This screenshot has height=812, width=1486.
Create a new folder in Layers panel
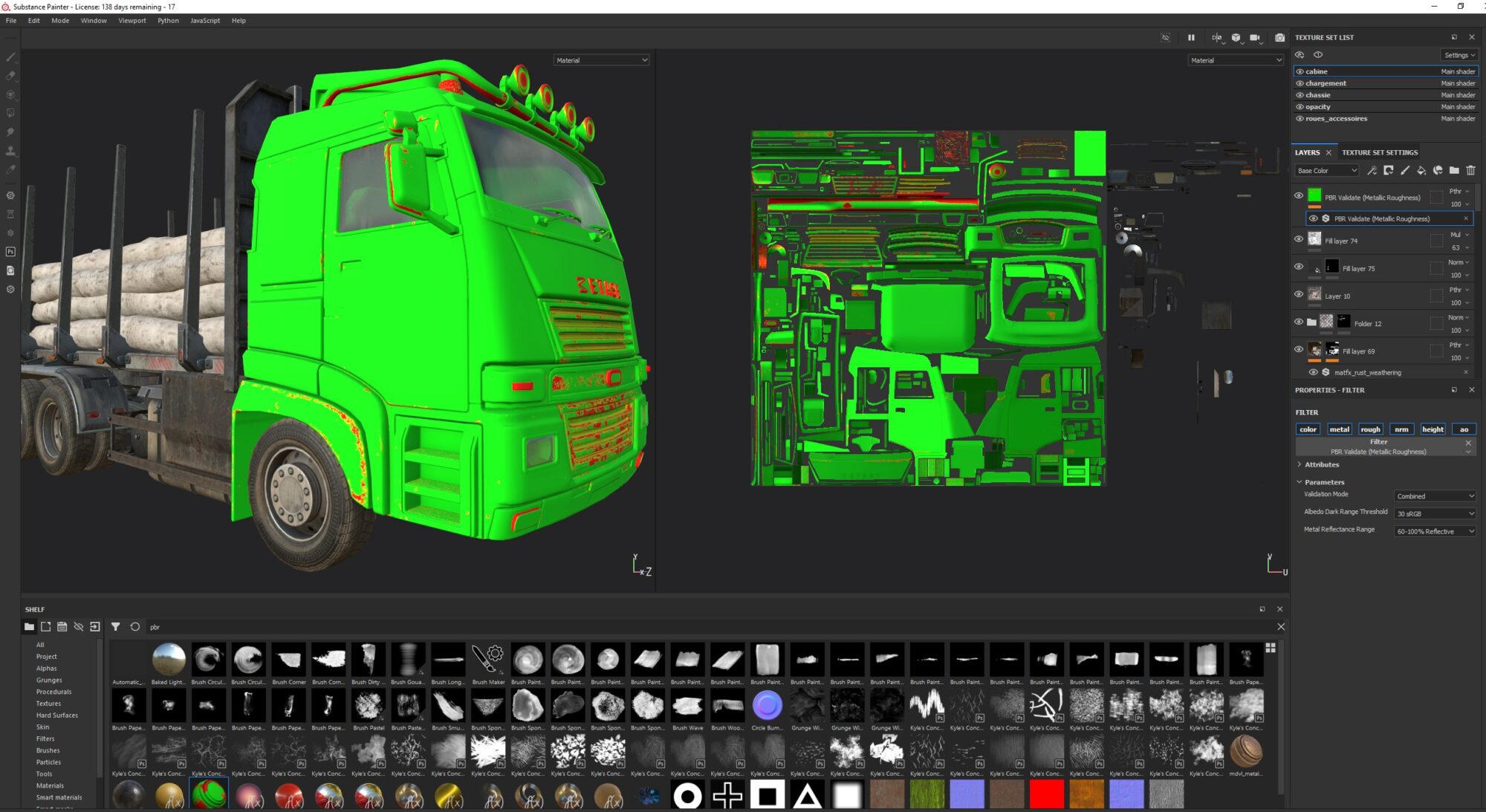1454,171
